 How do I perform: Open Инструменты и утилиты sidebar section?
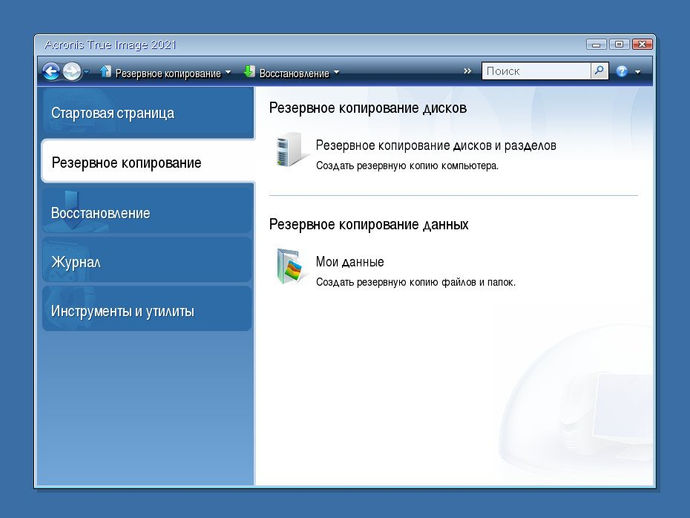(147, 310)
